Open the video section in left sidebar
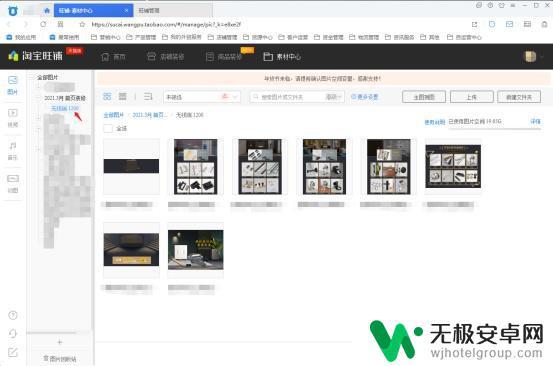The height and width of the screenshot is (366, 553). (x=13, y=118)
